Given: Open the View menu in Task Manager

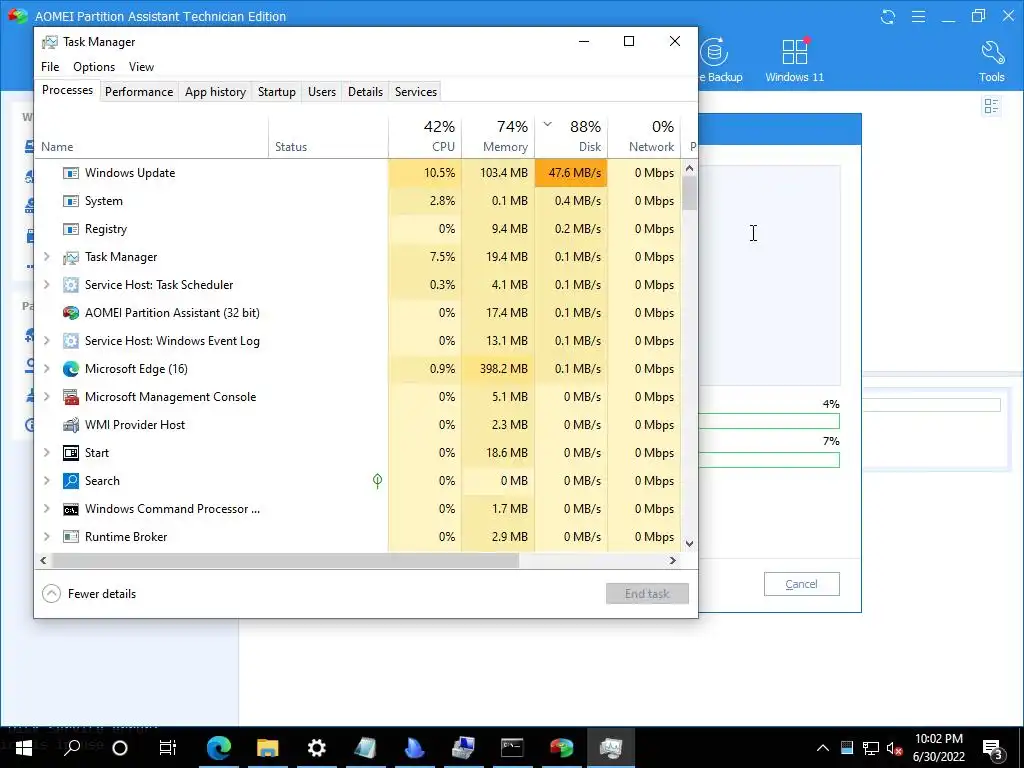Looking at the screenshot, I should (141, 67).
